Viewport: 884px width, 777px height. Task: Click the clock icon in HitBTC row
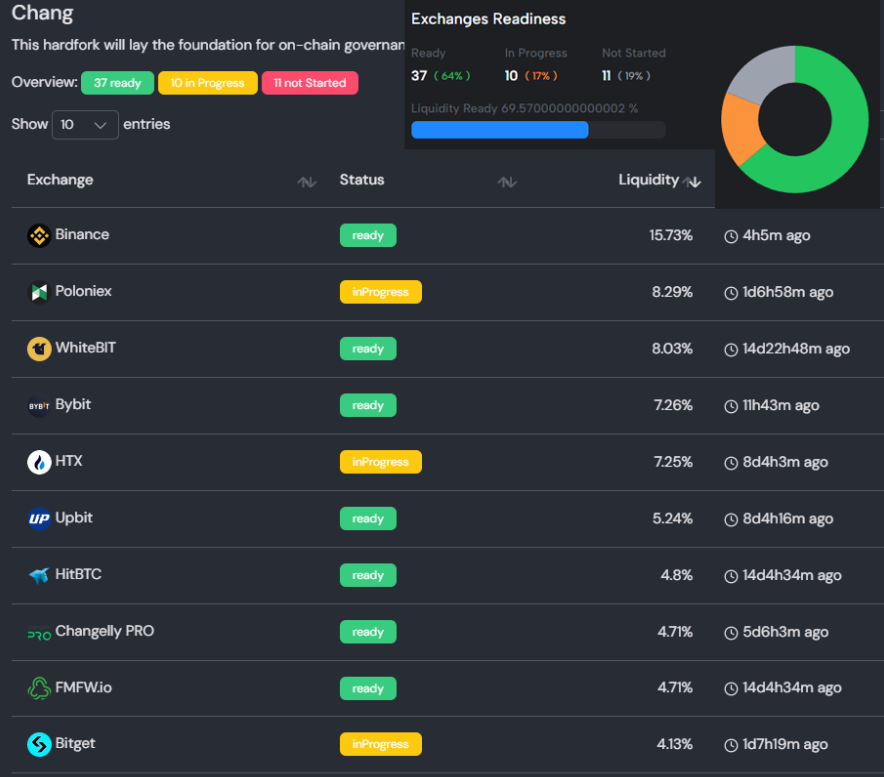click(731, 576)
